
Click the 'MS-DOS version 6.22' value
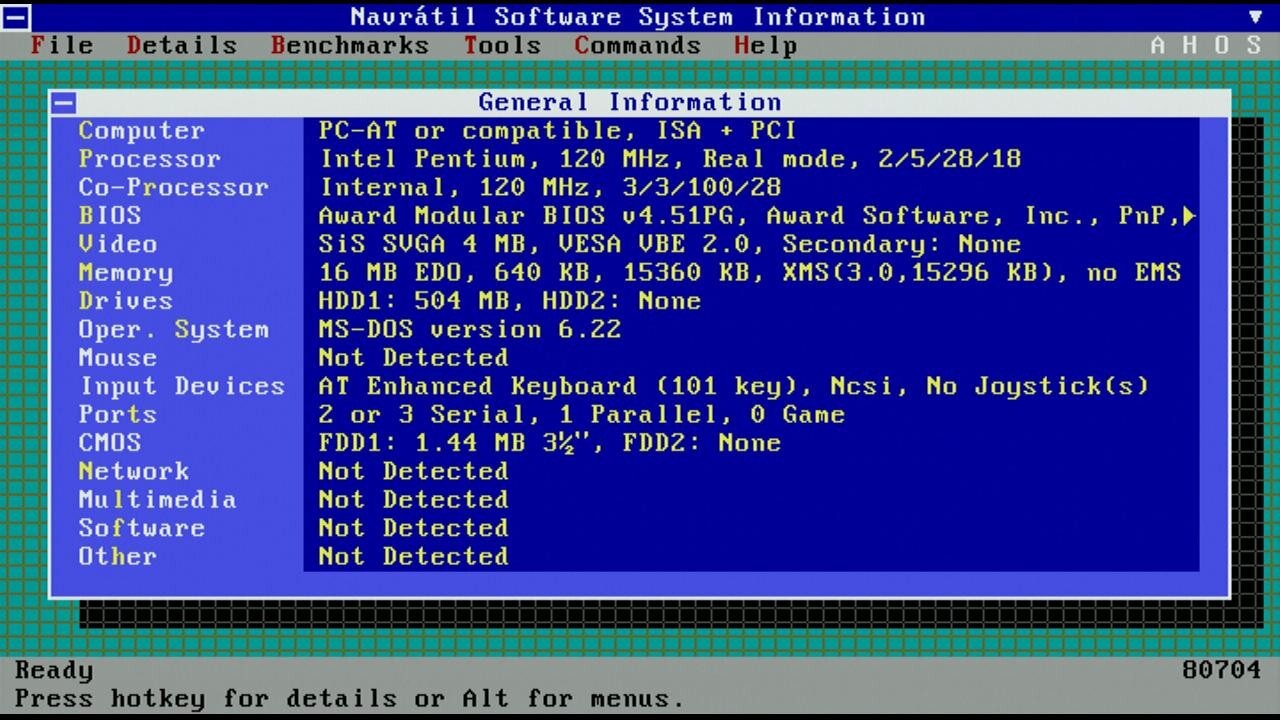coord(470,329)
